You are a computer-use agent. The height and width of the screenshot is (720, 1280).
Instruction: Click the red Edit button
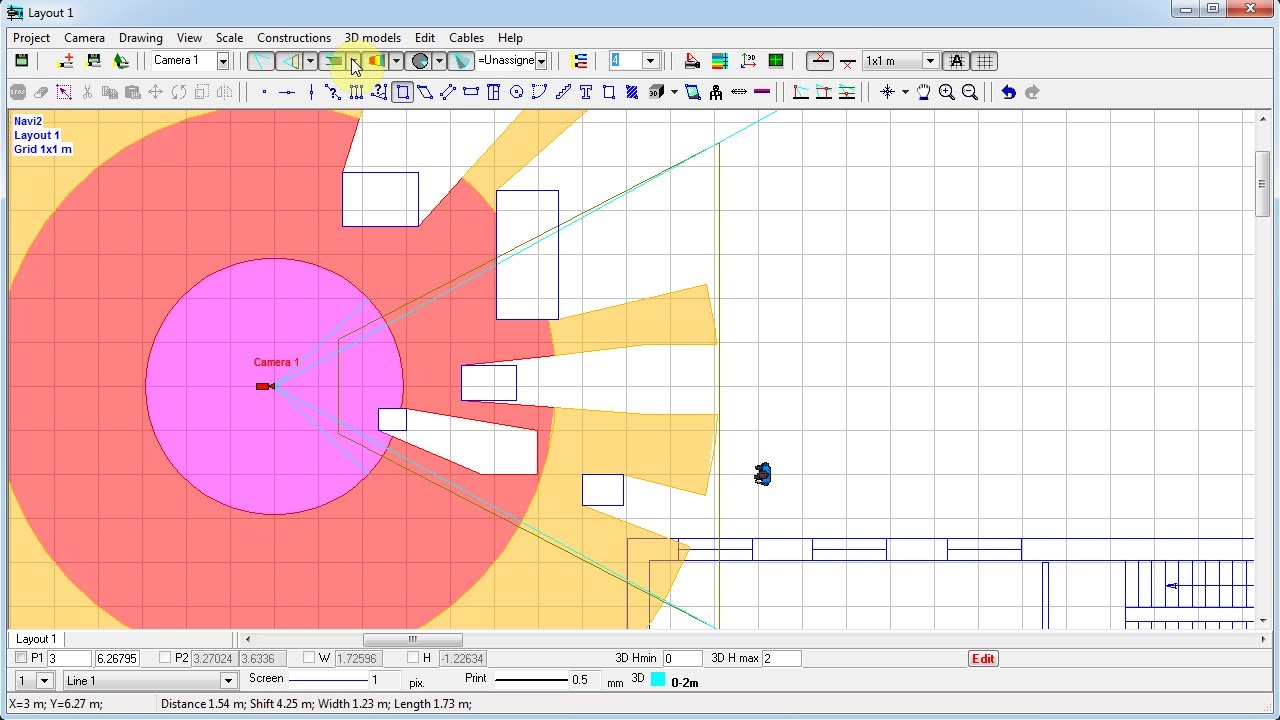[983, 659]
